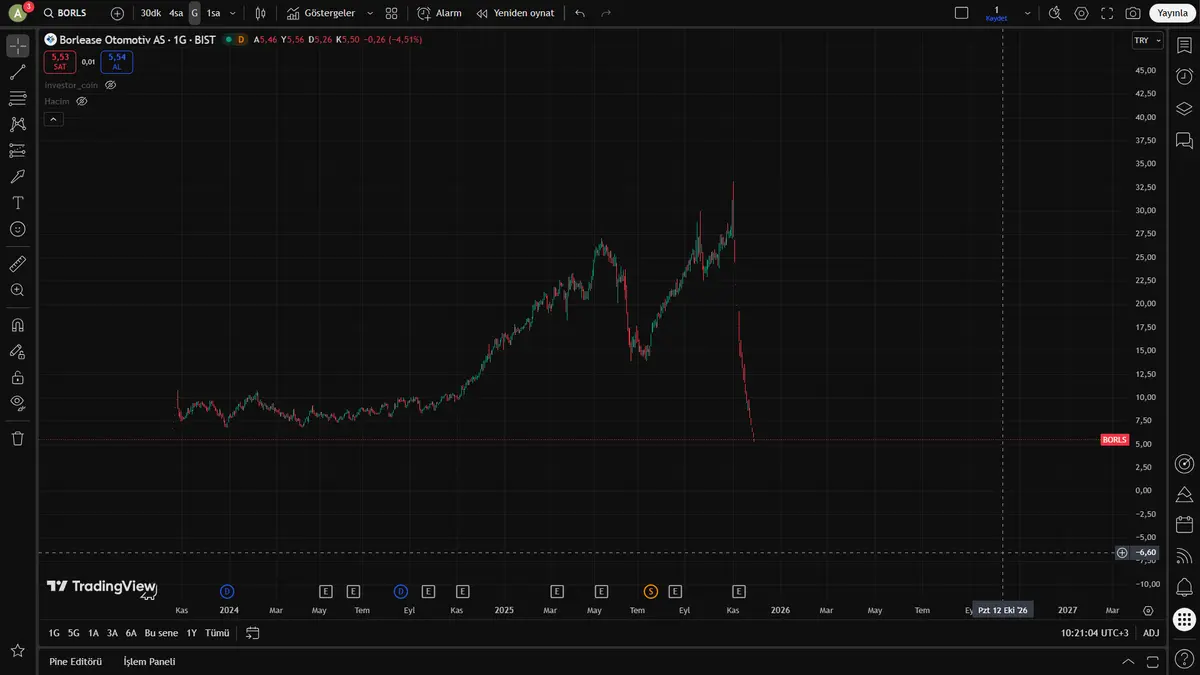Open the BORLS symbol search field
The image size is (1200, 675).
pyautogui.click(x=70, y=13)
